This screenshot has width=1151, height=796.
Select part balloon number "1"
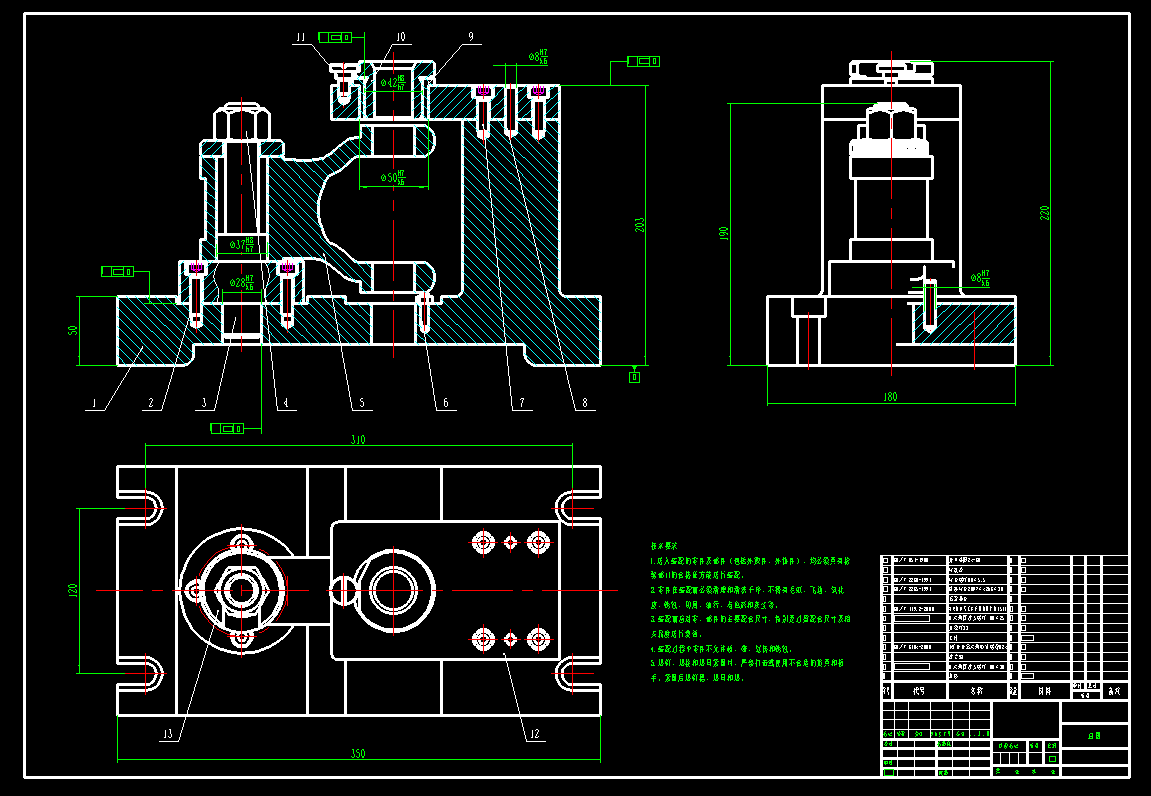94,403
